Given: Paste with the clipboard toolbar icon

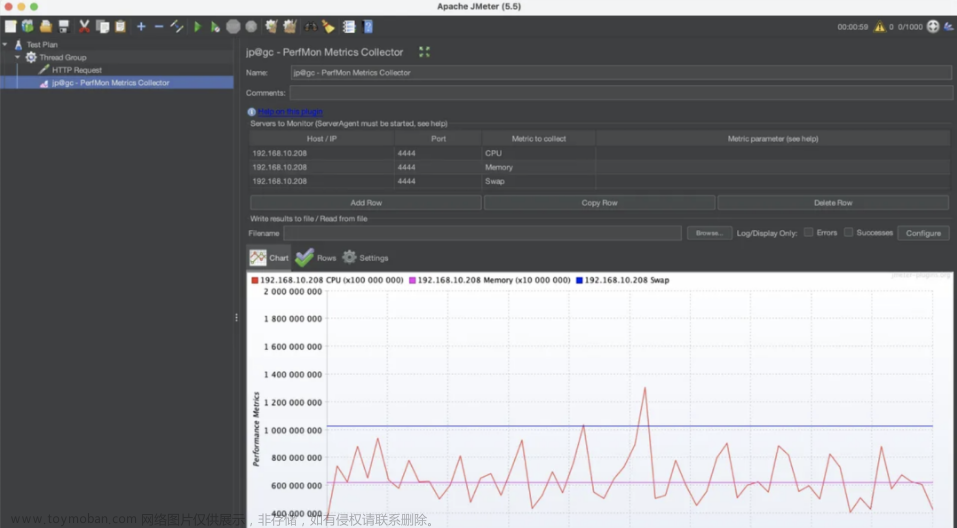Looking at the screenshot, I should [120, 26].
